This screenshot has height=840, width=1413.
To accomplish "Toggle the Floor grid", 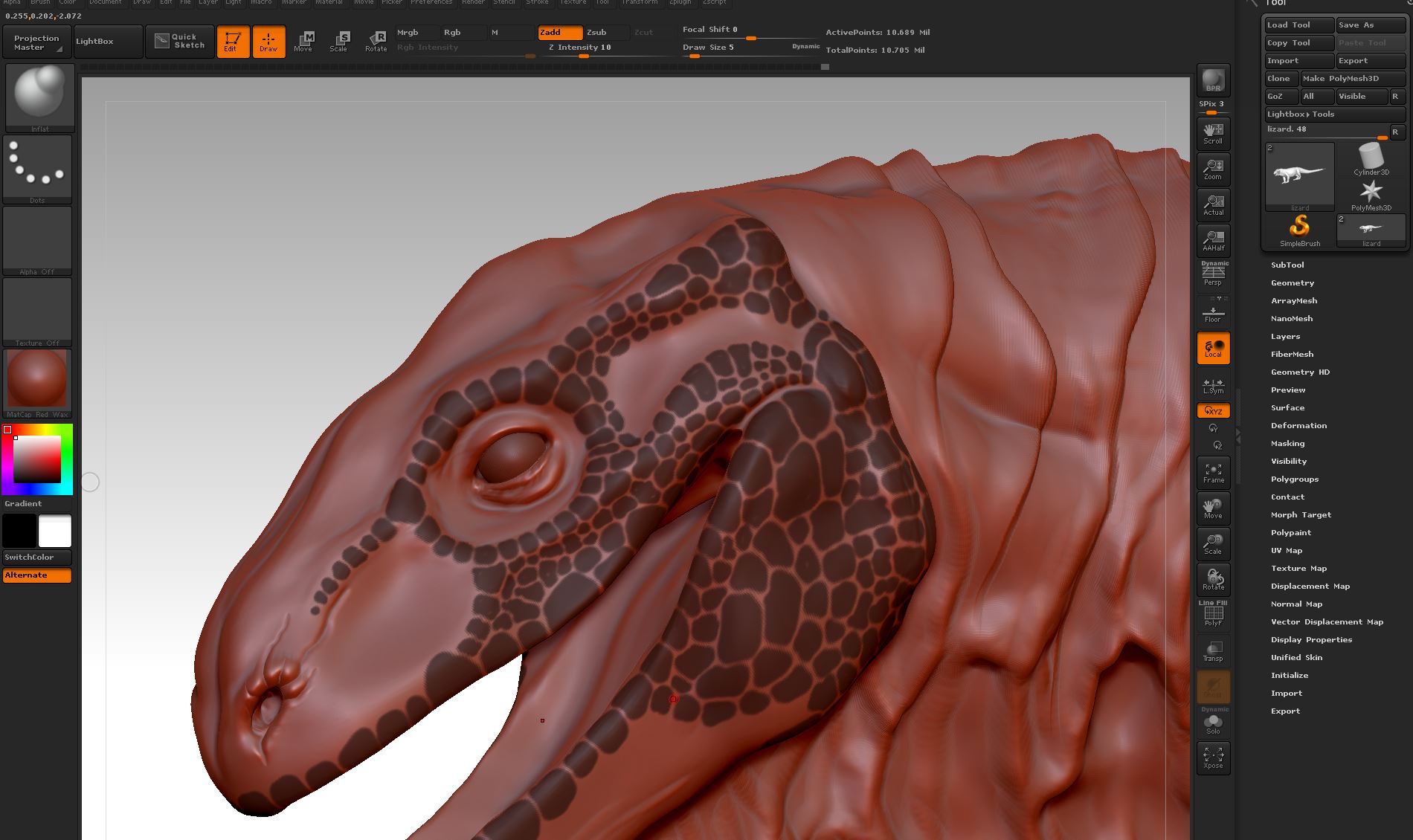I will [1213, 311].
